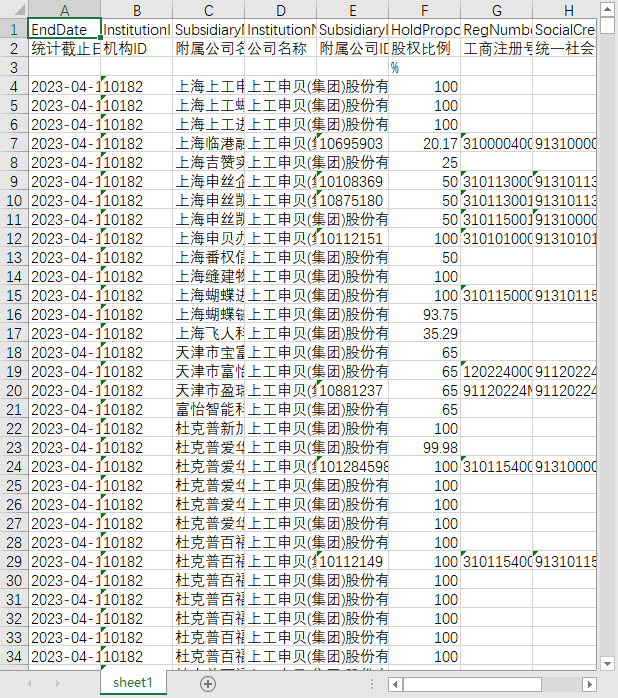The height and width of the screenshot is (698, 618).
Task: Select row 7 header
Action: (14, 143)
